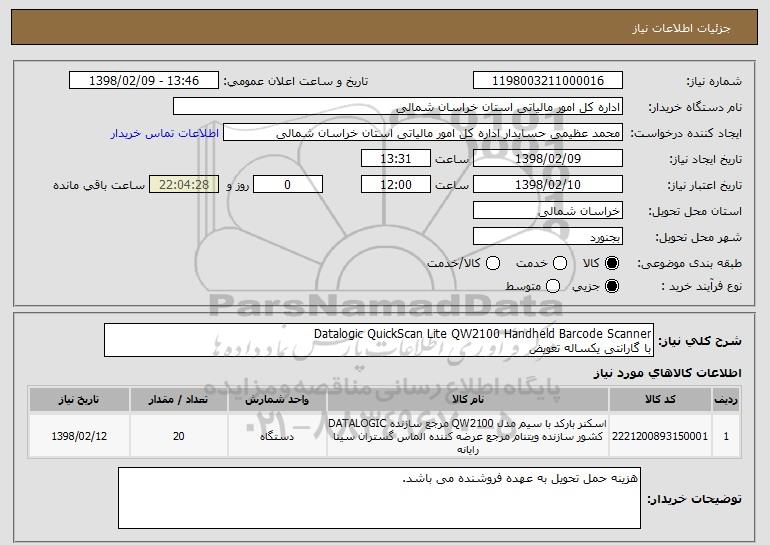The image size is (770, 545).
Task: Click the طبقه بندی موضوعی label
Action: [689, 264]
